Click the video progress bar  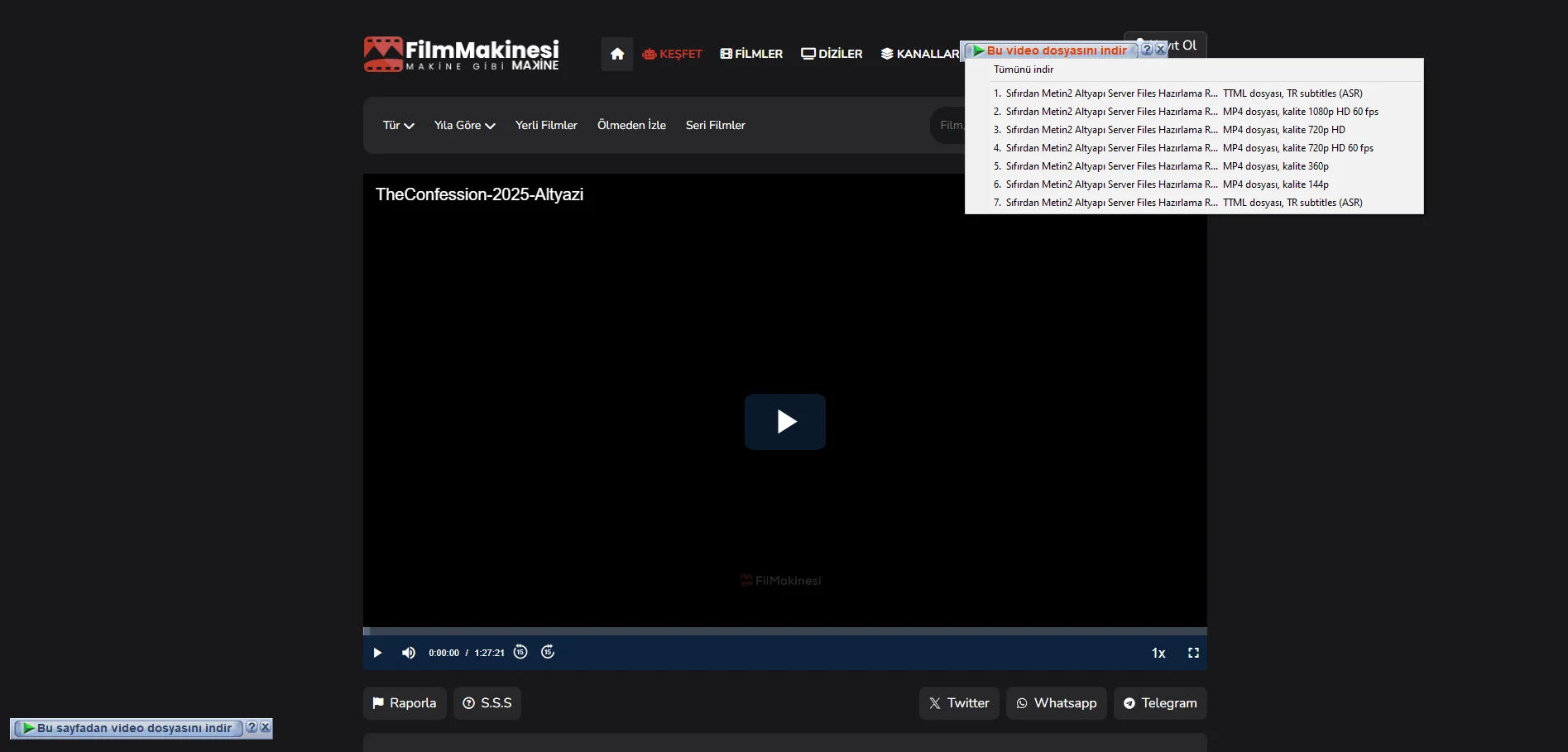coord(784,631)
